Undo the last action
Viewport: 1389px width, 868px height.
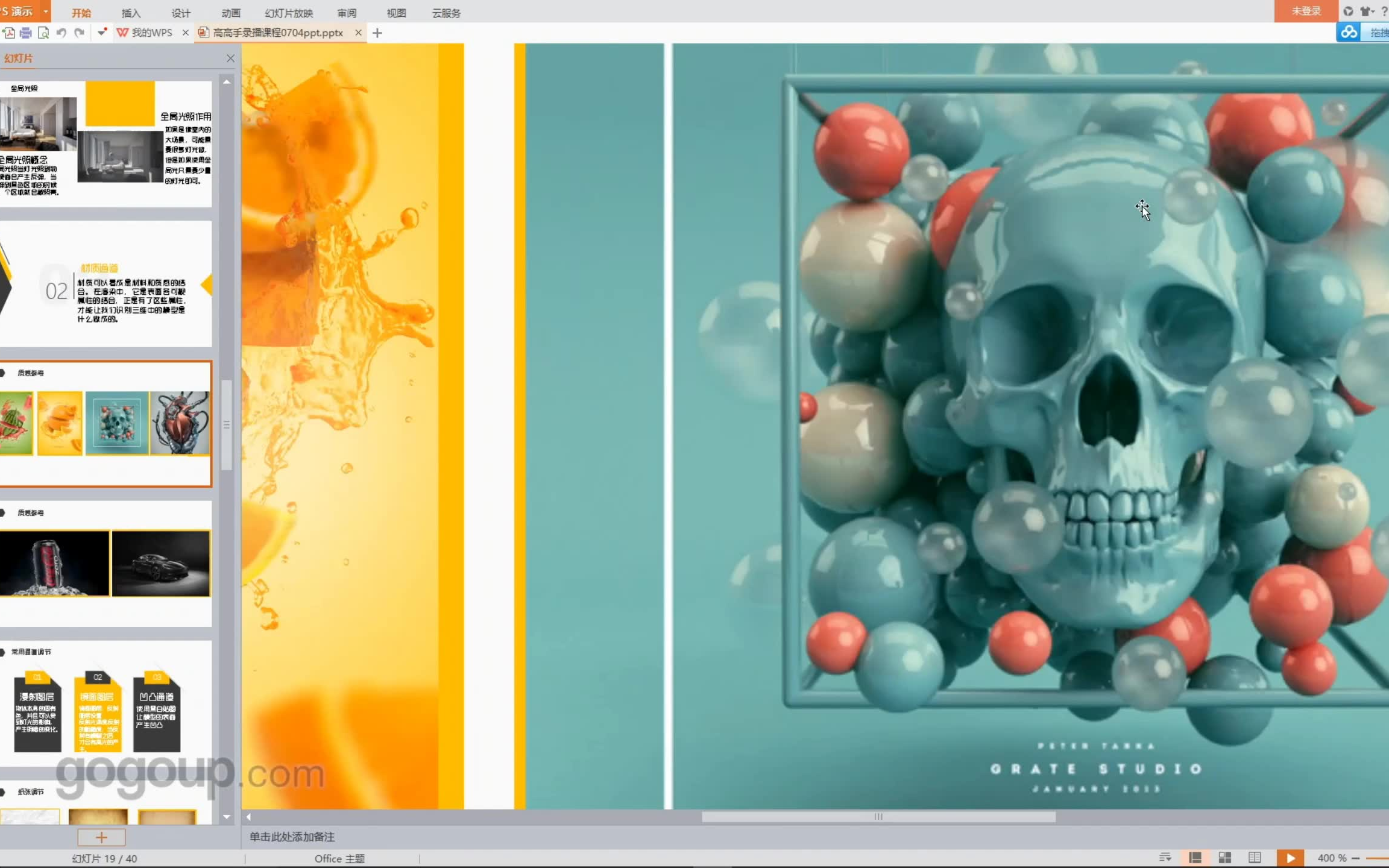[61, 33]
